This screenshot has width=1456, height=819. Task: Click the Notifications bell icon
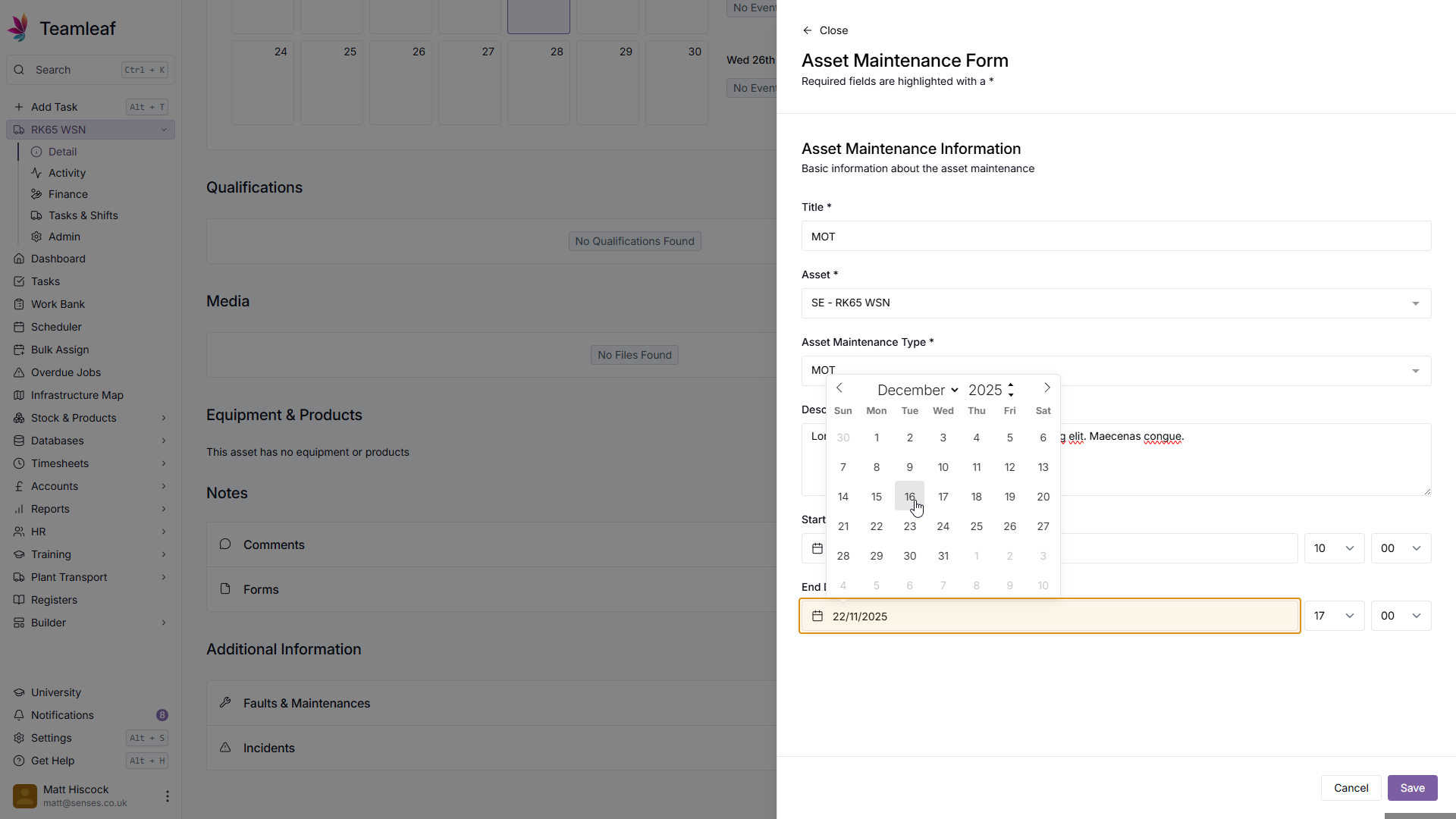pyautogui.click(x=19, y=715)
